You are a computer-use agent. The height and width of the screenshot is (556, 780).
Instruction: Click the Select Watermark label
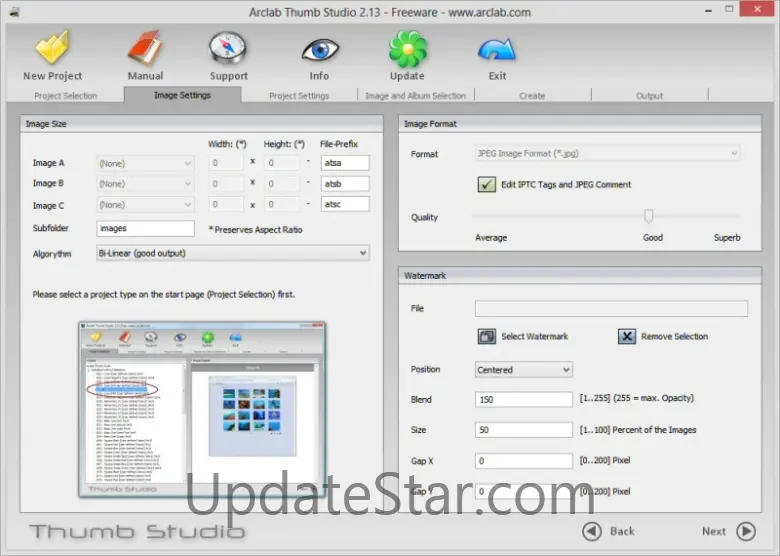535,336
